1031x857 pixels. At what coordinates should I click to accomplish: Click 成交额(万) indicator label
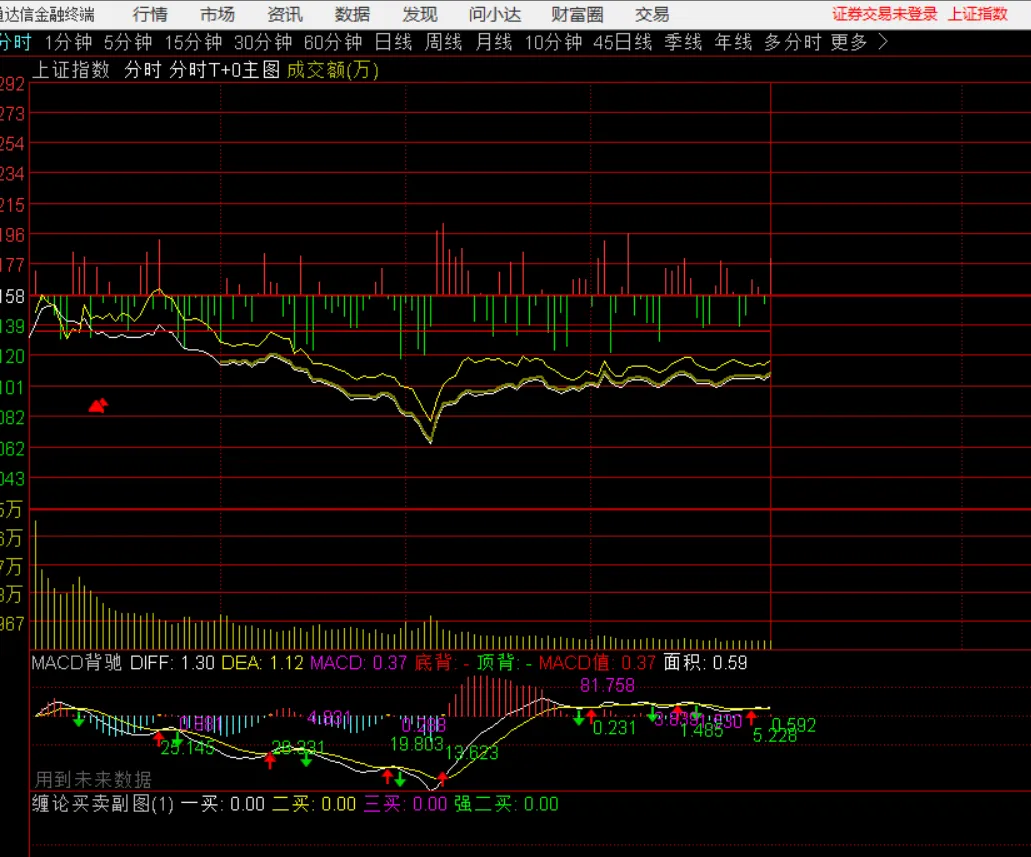click(x=333, y=70)
